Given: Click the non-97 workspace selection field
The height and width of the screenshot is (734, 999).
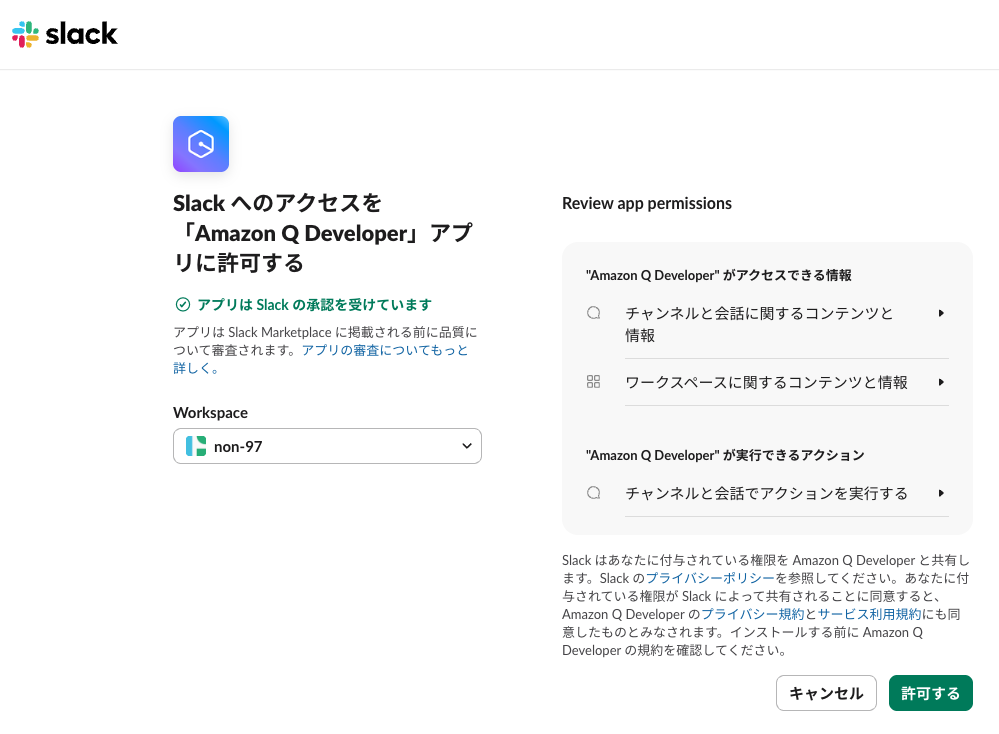Looking at the screenshot, I should coord(327,445).
